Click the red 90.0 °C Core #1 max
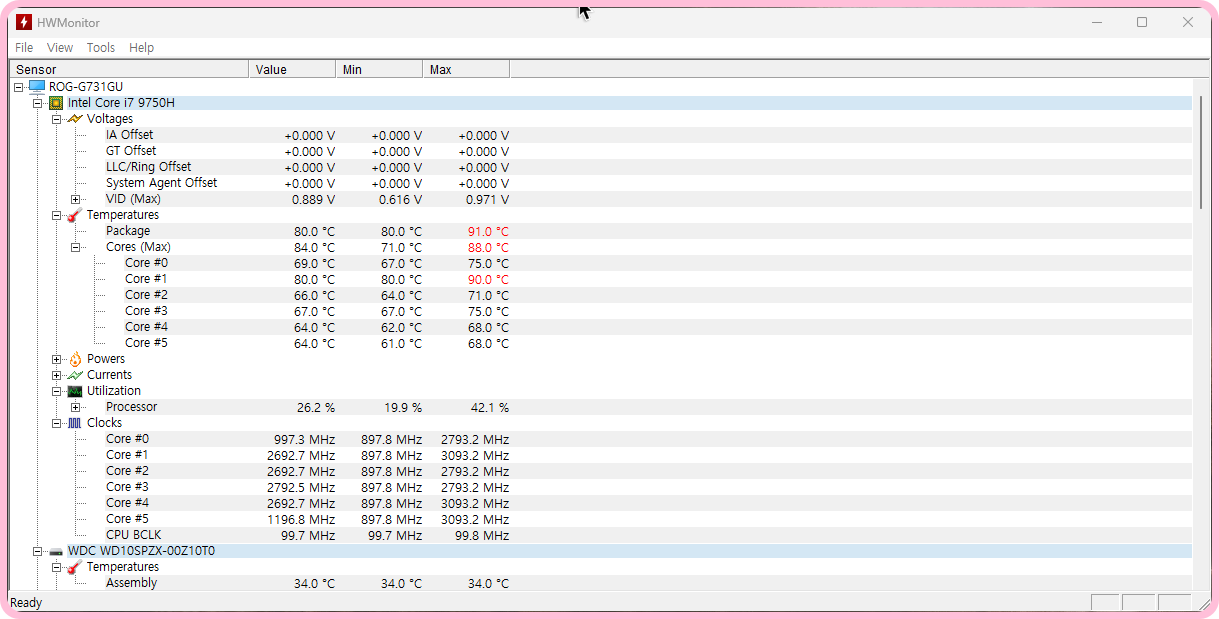Screen dimensions: 1219x619 (x=488, y=279)
